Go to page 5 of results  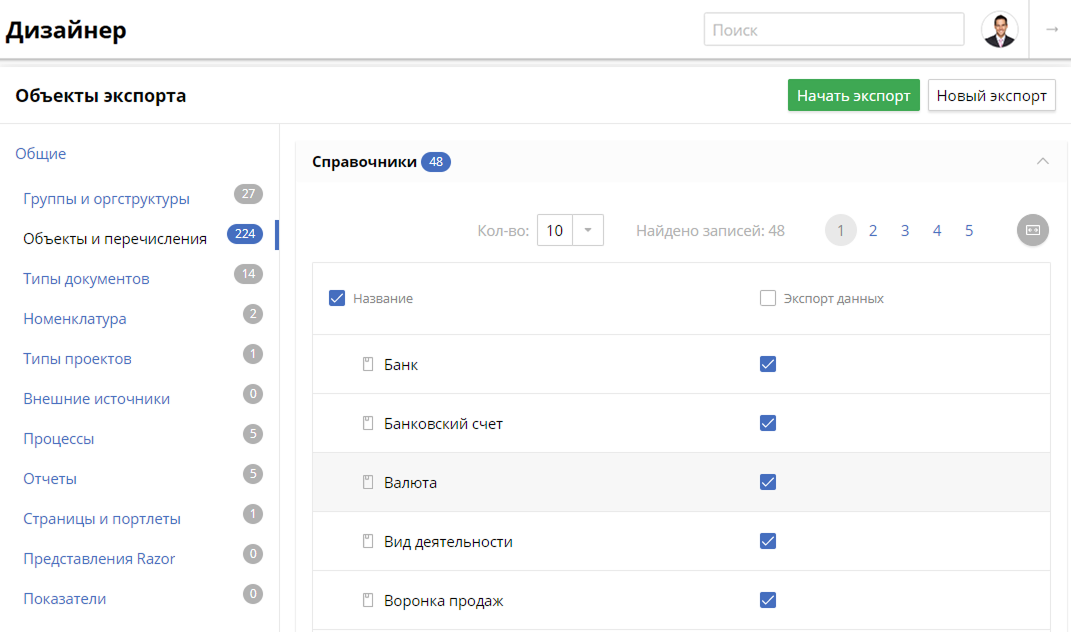tap(969, 231)
